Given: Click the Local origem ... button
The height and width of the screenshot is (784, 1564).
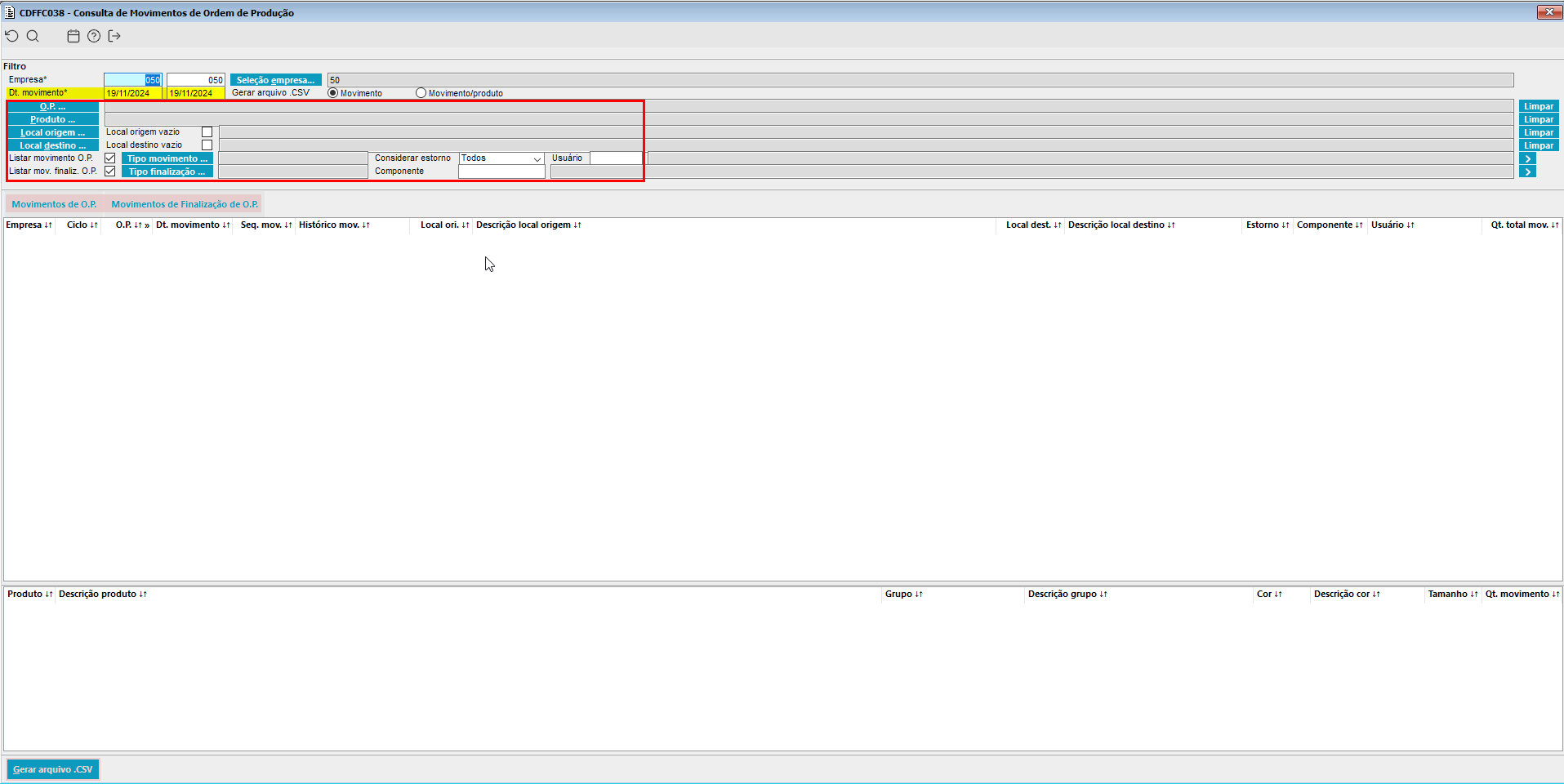Looking at the screenshot, I should (53, 132).
